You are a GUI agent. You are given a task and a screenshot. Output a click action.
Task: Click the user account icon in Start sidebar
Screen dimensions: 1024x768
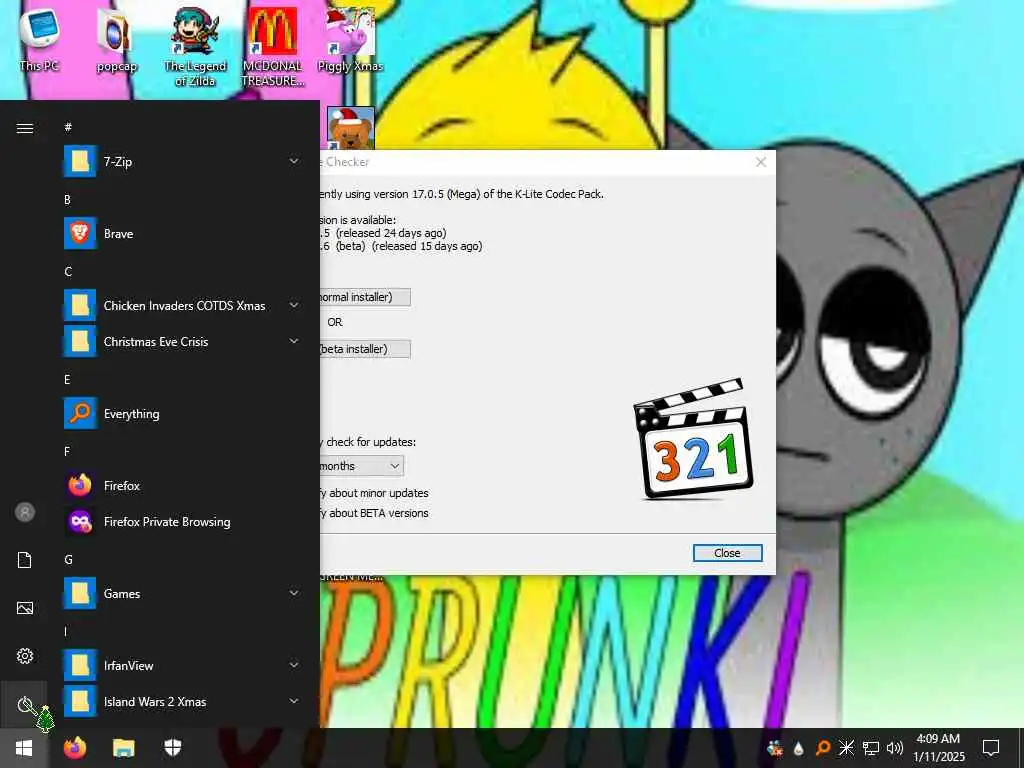[25, 512]
